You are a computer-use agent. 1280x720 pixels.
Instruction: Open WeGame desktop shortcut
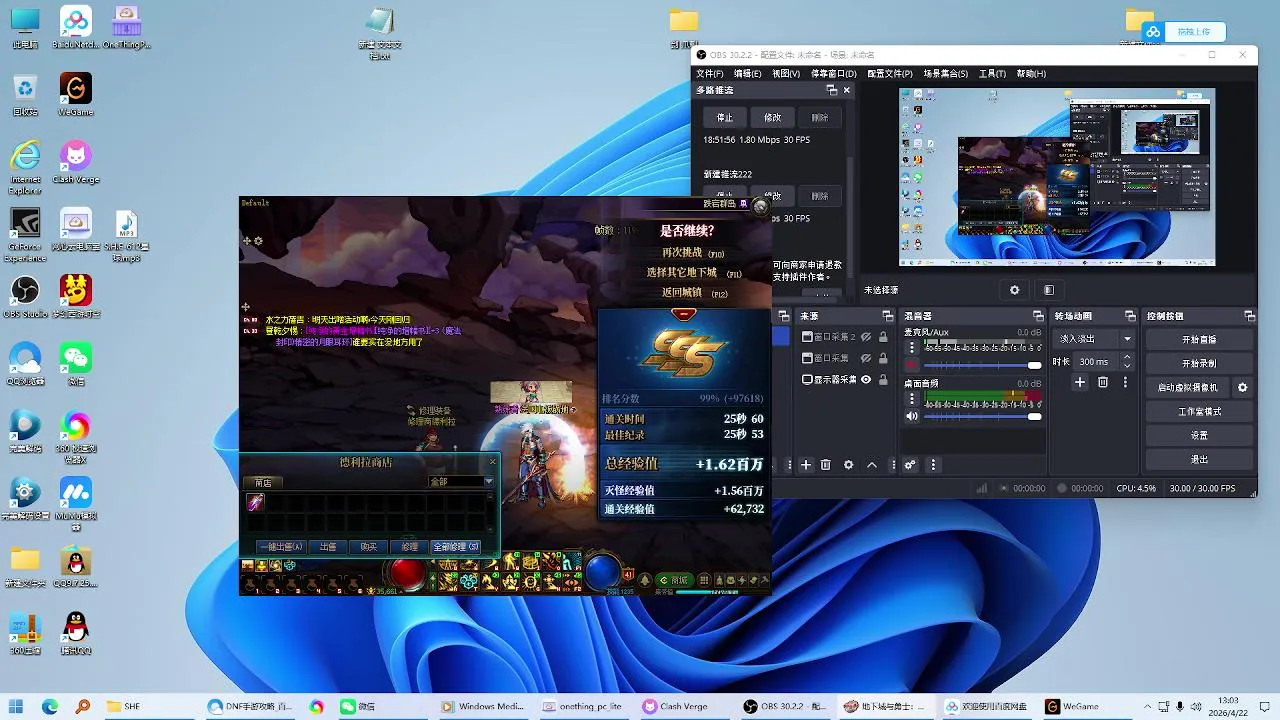click(x=75, y=94)
